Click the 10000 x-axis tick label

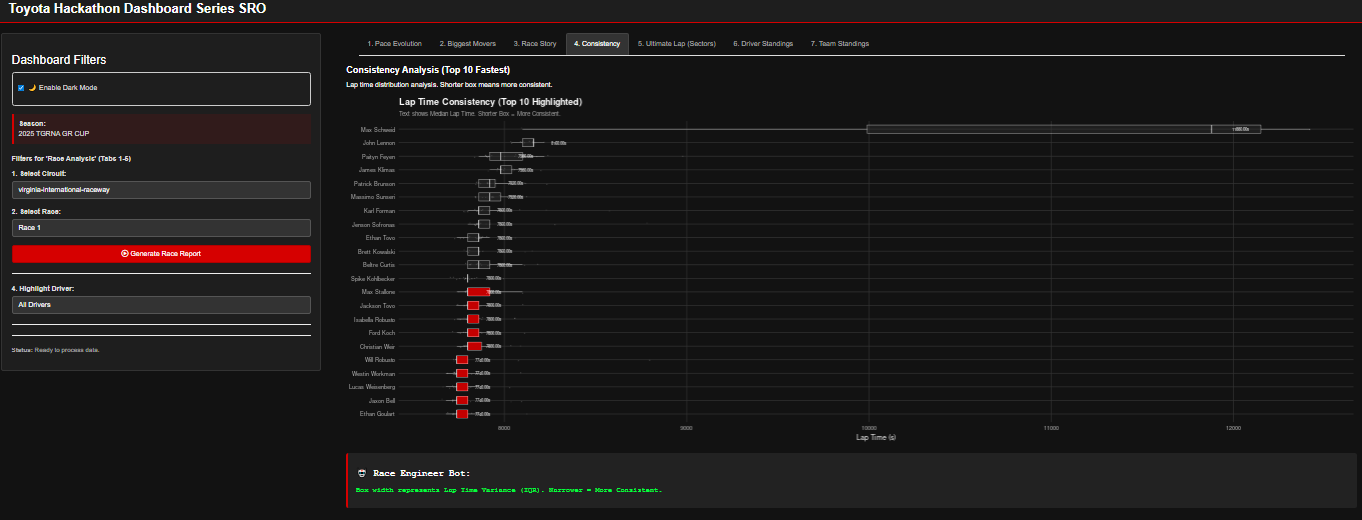click(x=868, y=428)
